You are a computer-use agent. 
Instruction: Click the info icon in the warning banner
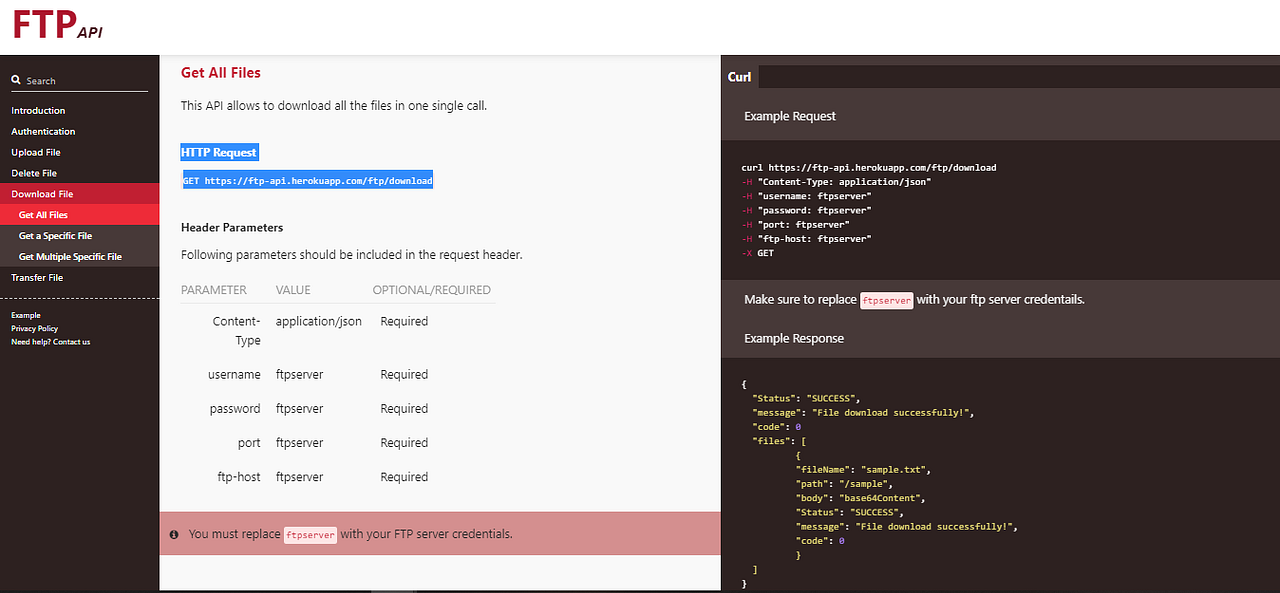coord(174,534)
